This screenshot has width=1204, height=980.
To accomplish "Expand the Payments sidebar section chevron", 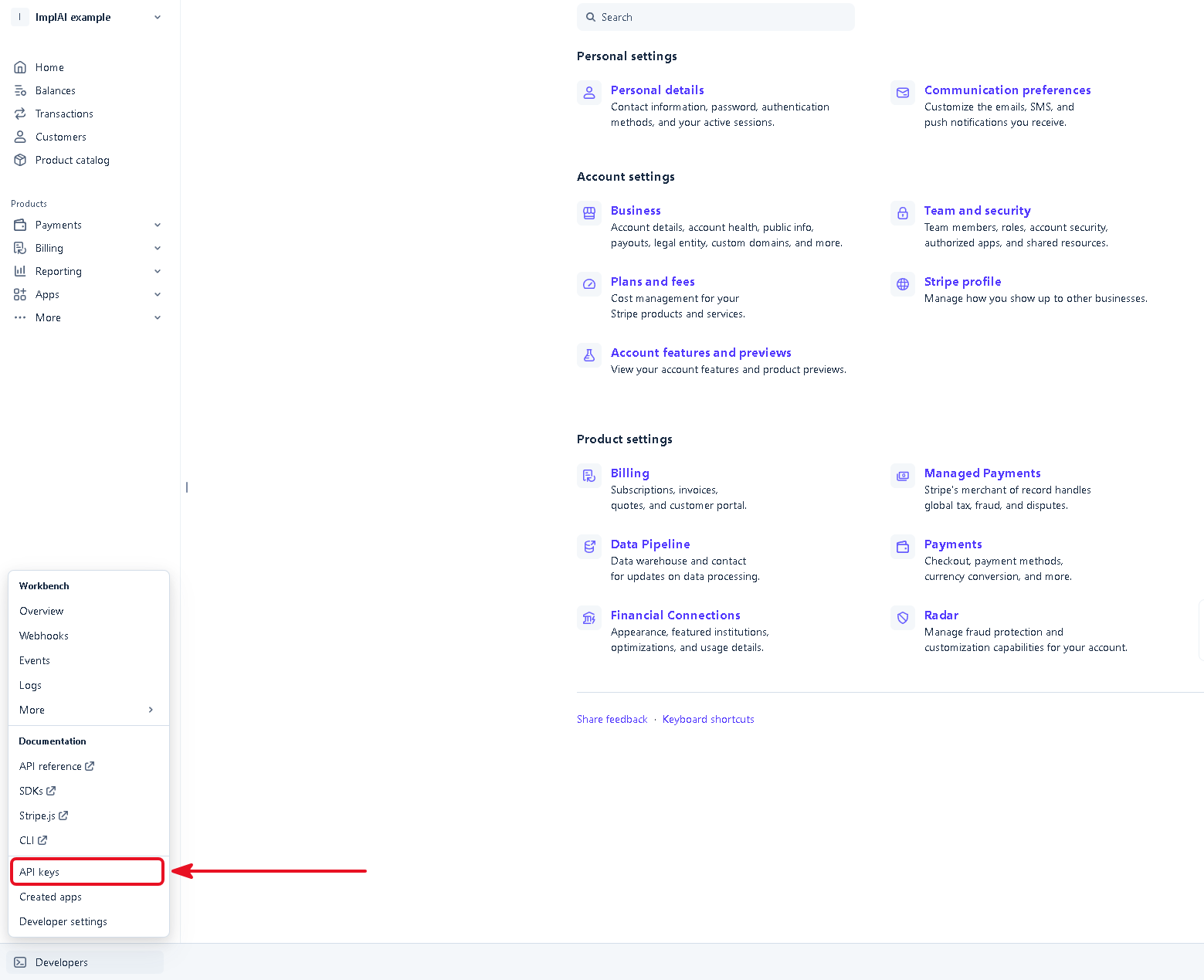I will pos(158,225).
